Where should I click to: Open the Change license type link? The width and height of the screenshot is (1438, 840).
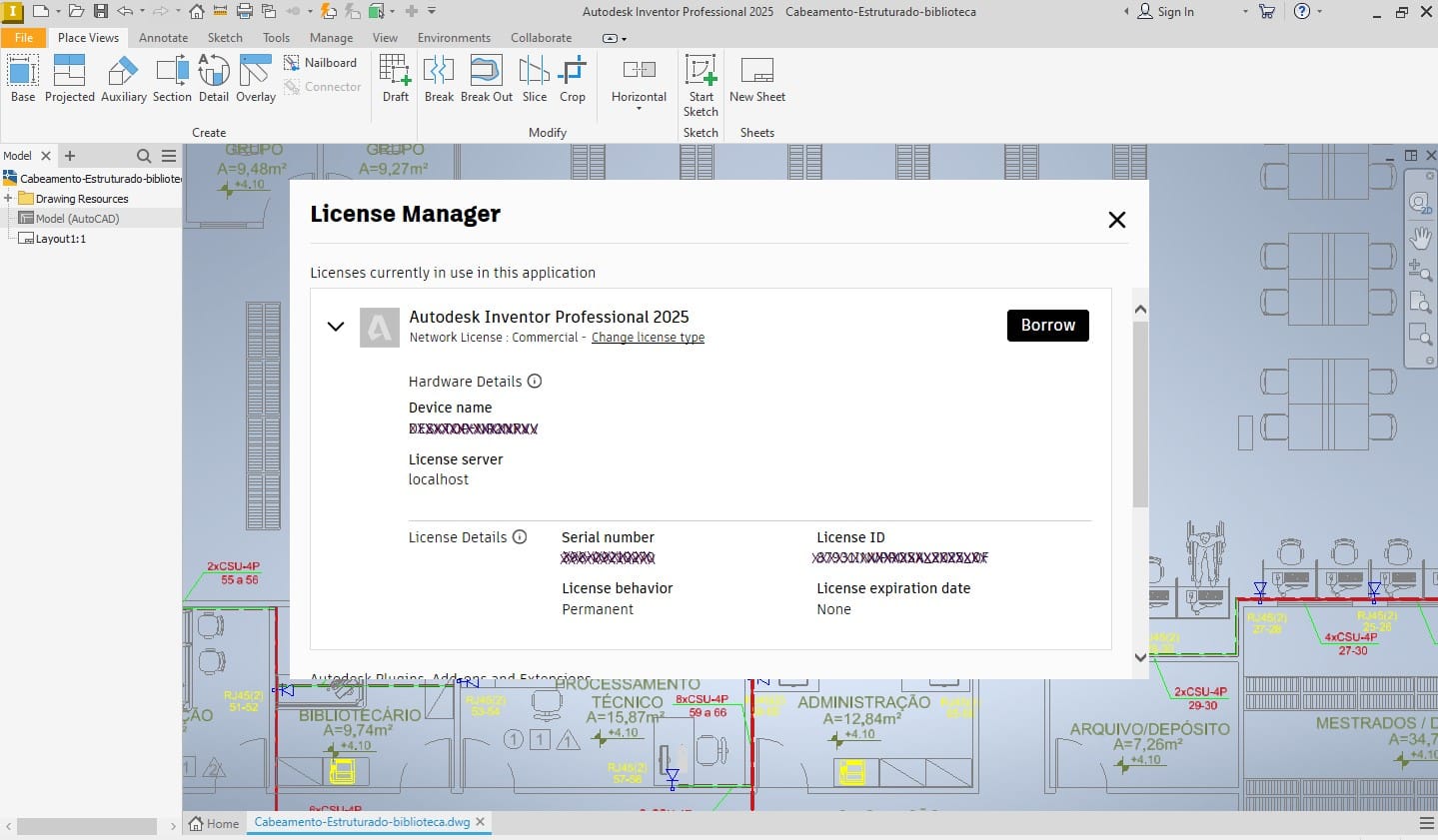coord(648,338)
